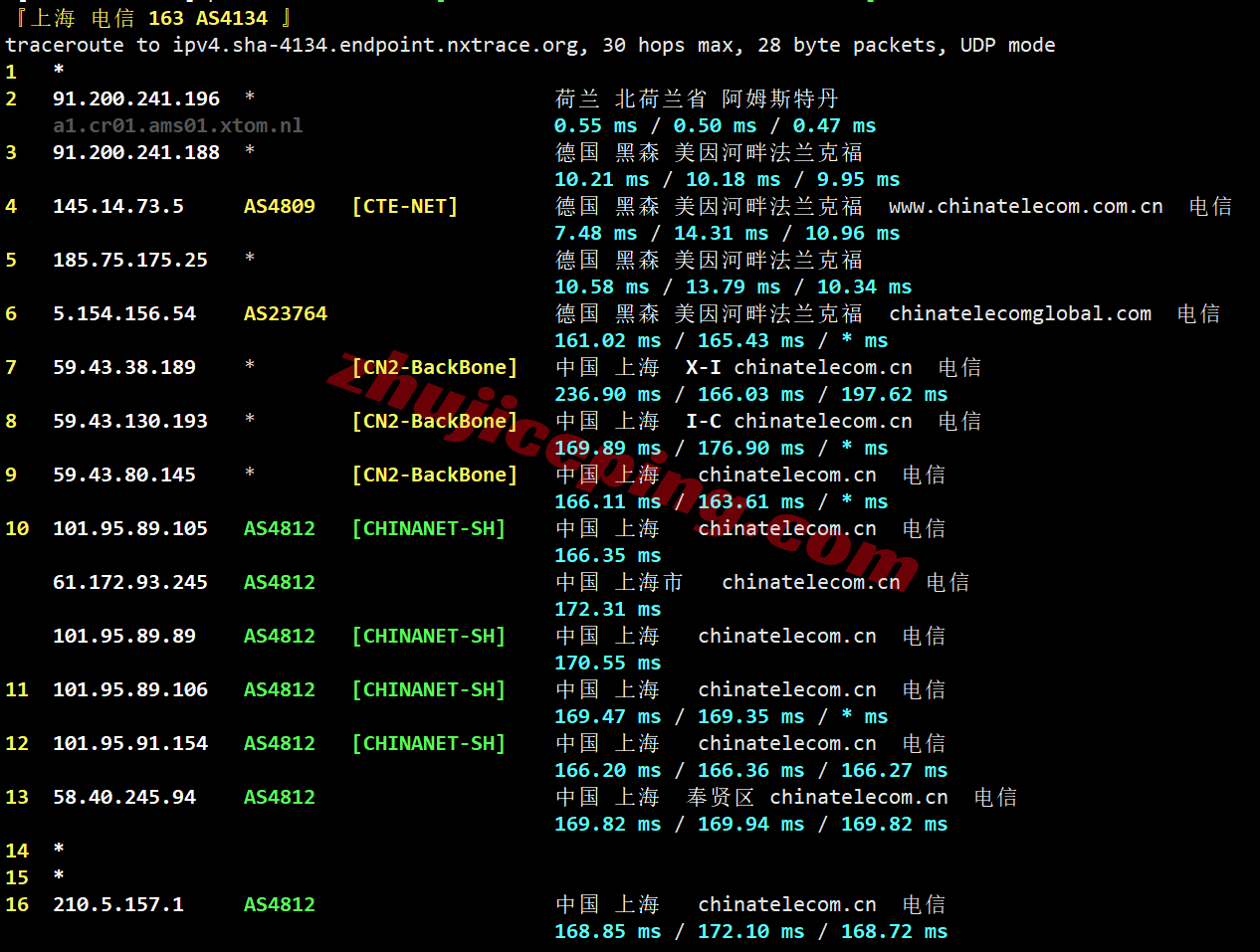Click [CN2-BackBone] tag on hop 9
1260x952 pixels.
coord(435,475)
